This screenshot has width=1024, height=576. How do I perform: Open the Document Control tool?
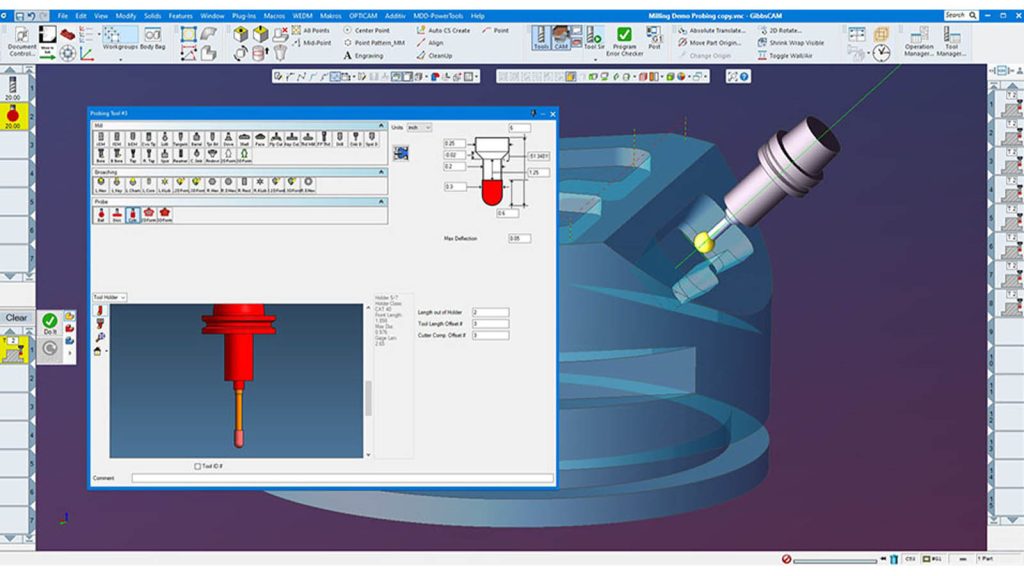22,42
